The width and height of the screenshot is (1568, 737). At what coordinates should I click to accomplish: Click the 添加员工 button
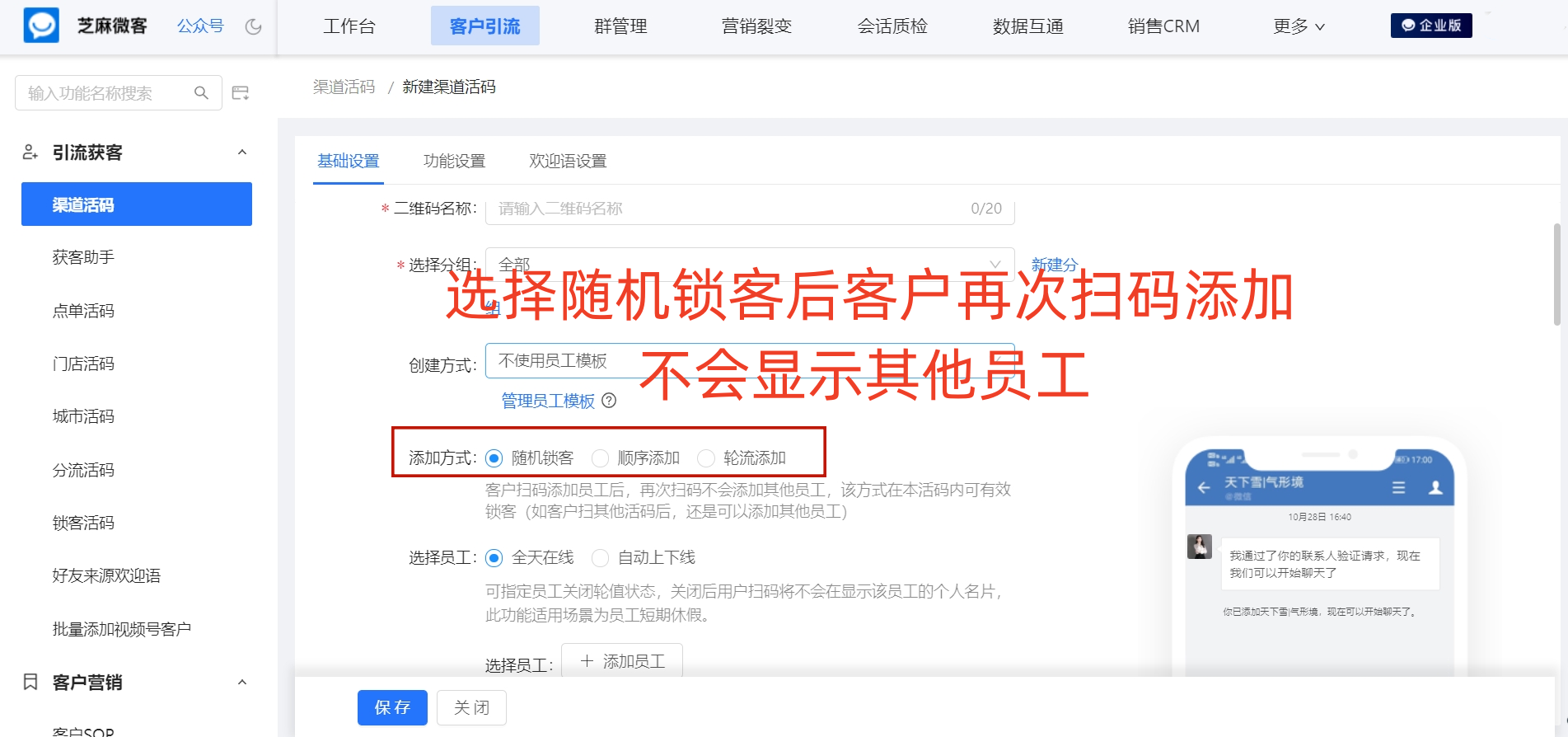point(622,661)
